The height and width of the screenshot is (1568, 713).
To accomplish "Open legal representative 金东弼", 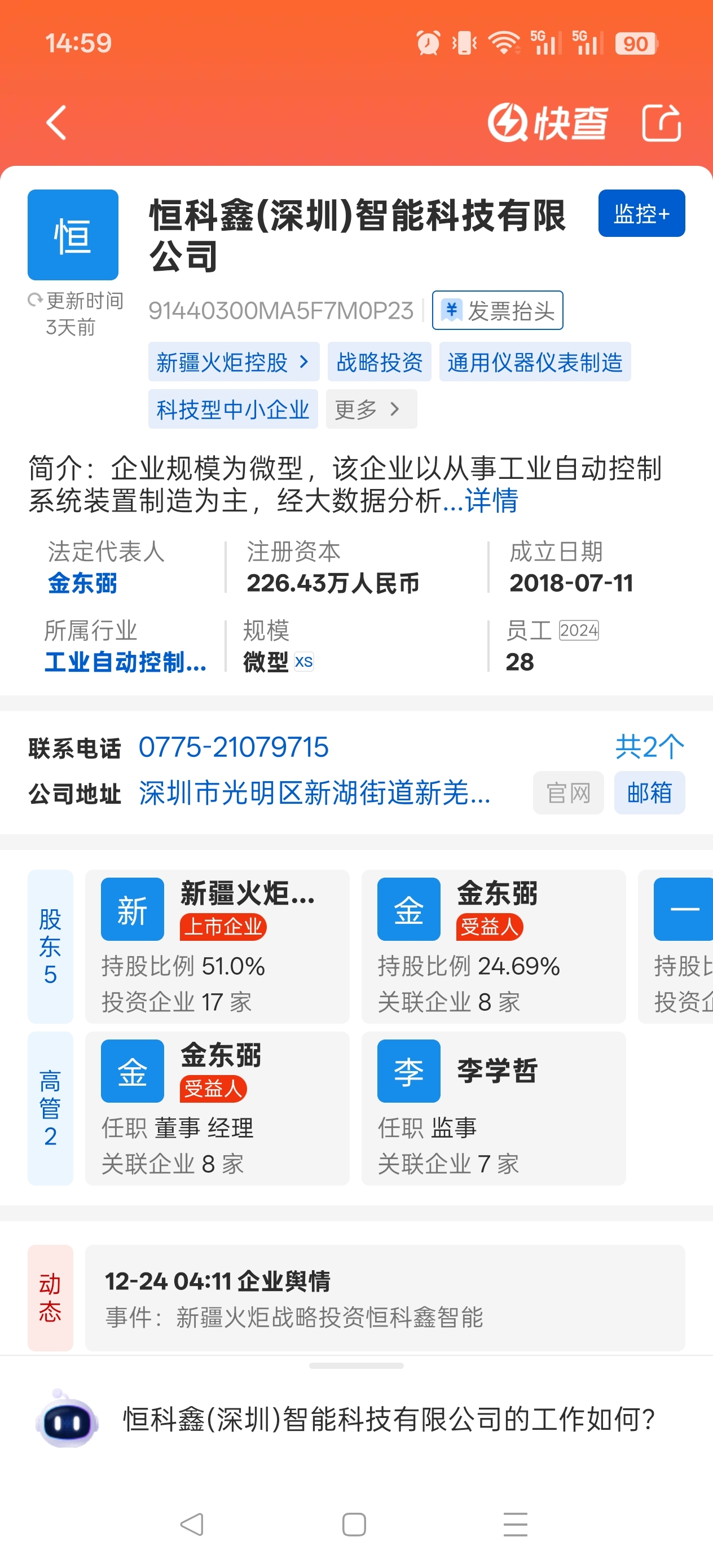I will (x=83, y=583).
